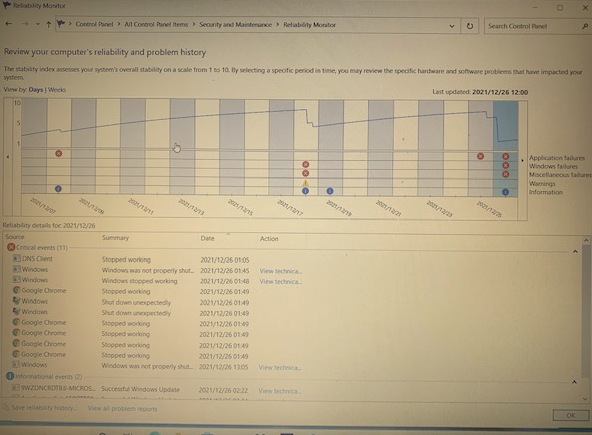Open the address bar history dropdown
The height and width of the screenshot is (435, 592).
coord(452,26)
